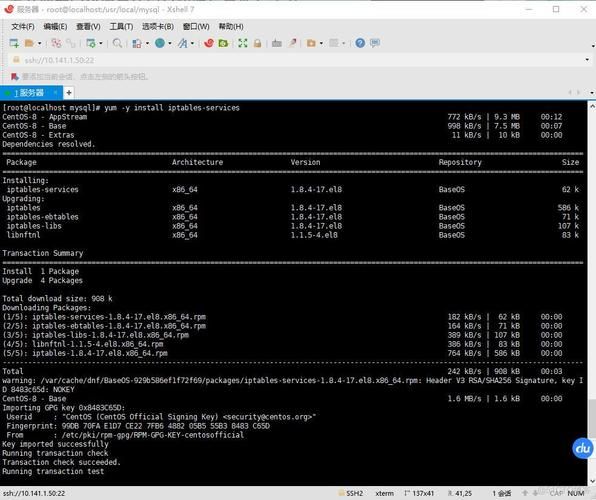Click the scroll up arrow of terminal scrollbar
This screenshot has width=596, height=500.
(592, 106)
